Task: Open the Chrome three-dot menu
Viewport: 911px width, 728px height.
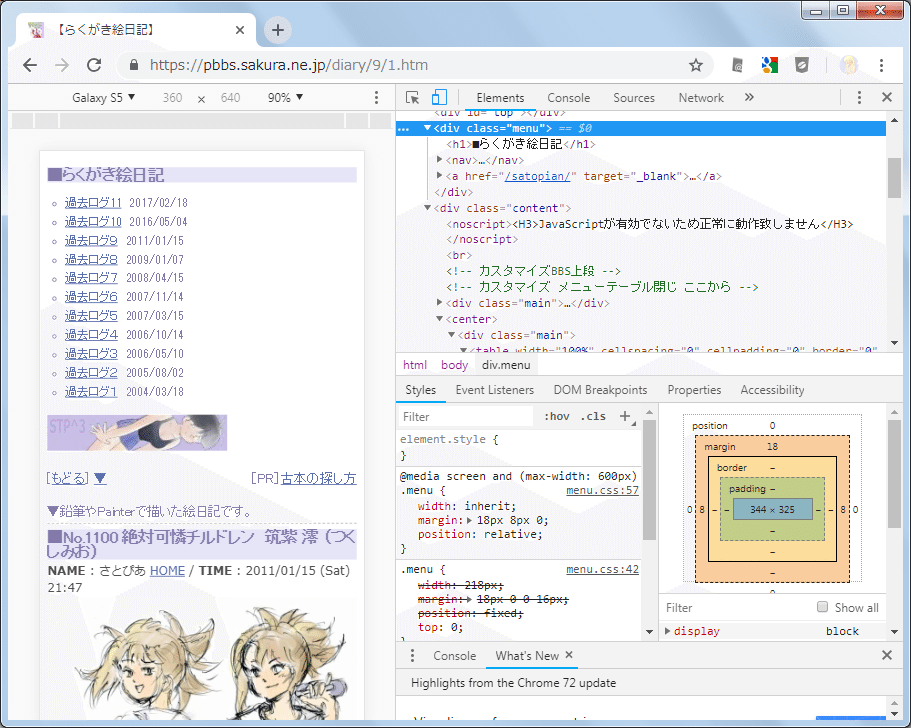Action: pos(881,65)
